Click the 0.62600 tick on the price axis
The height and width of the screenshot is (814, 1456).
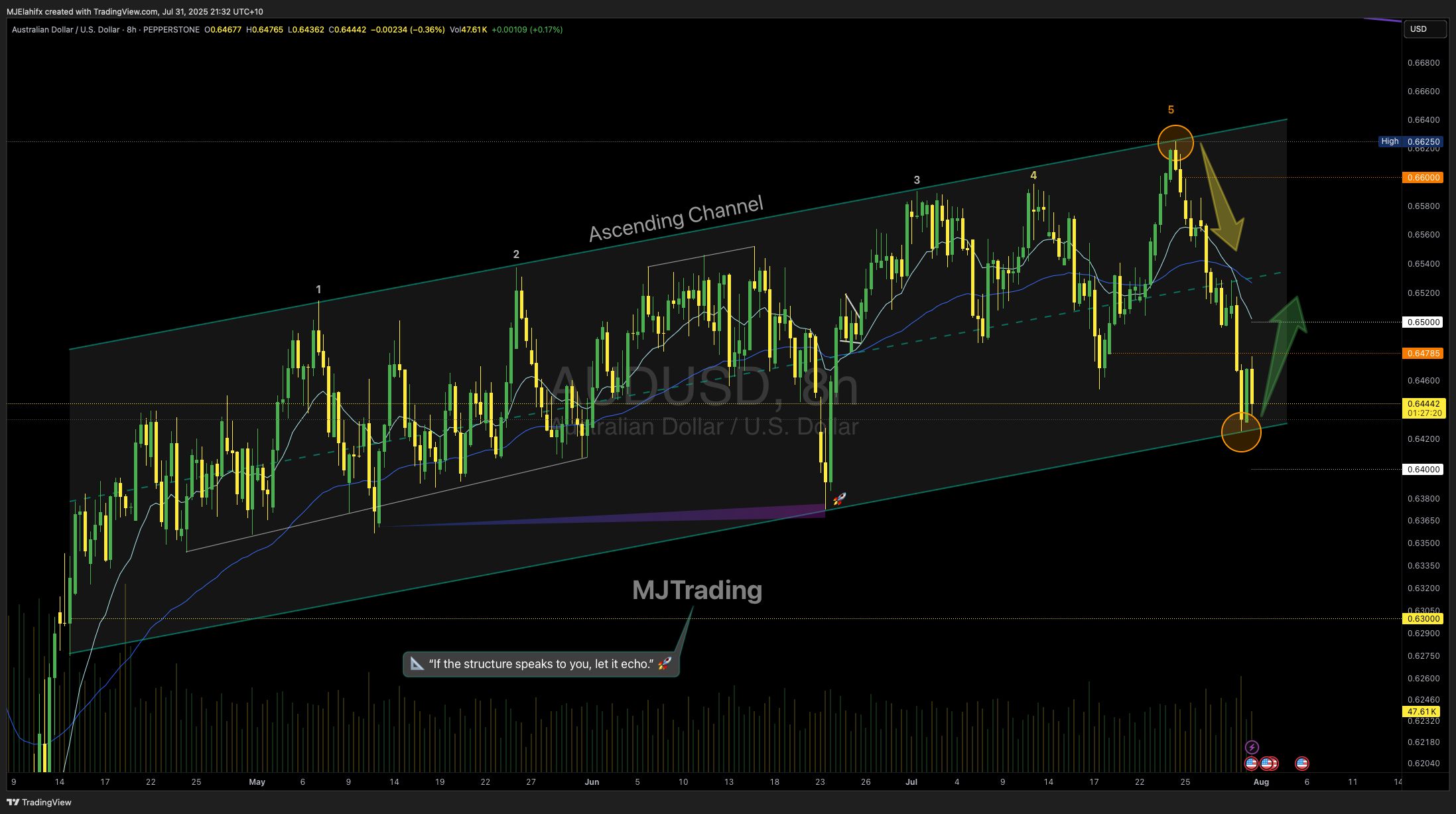point(1423,679)
